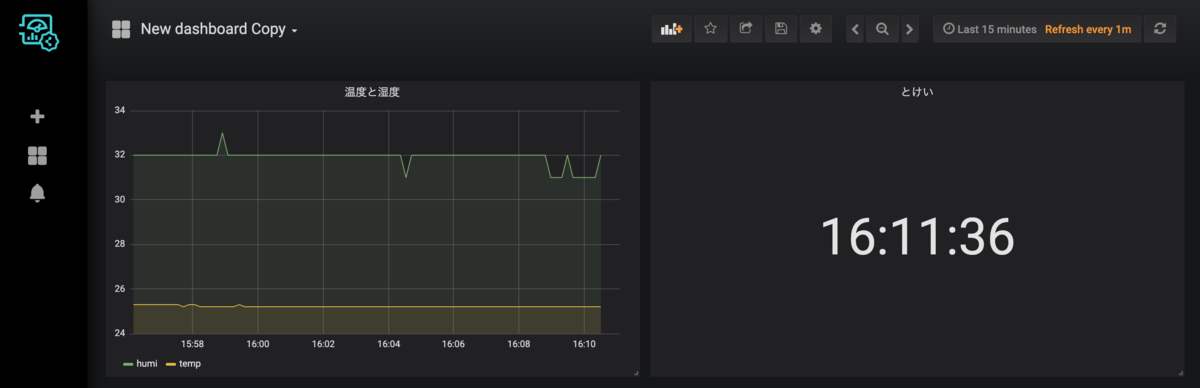Click the 16:04 x-axis label

tap(389, 344)
